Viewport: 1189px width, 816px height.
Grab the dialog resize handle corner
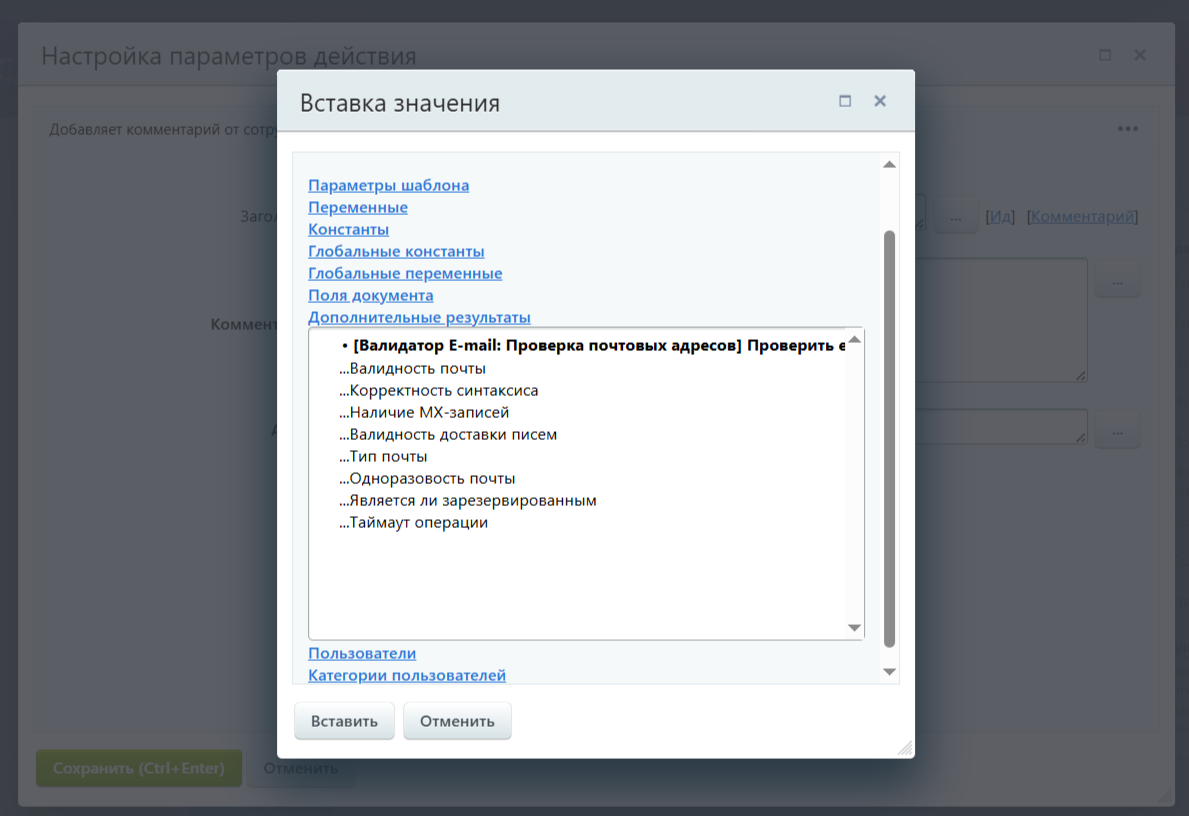[x=904, y=748]
